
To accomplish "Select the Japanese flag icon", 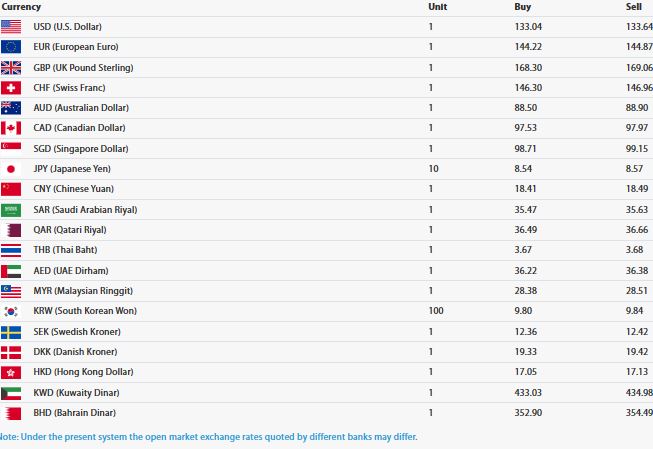I will tap(11, 169).
